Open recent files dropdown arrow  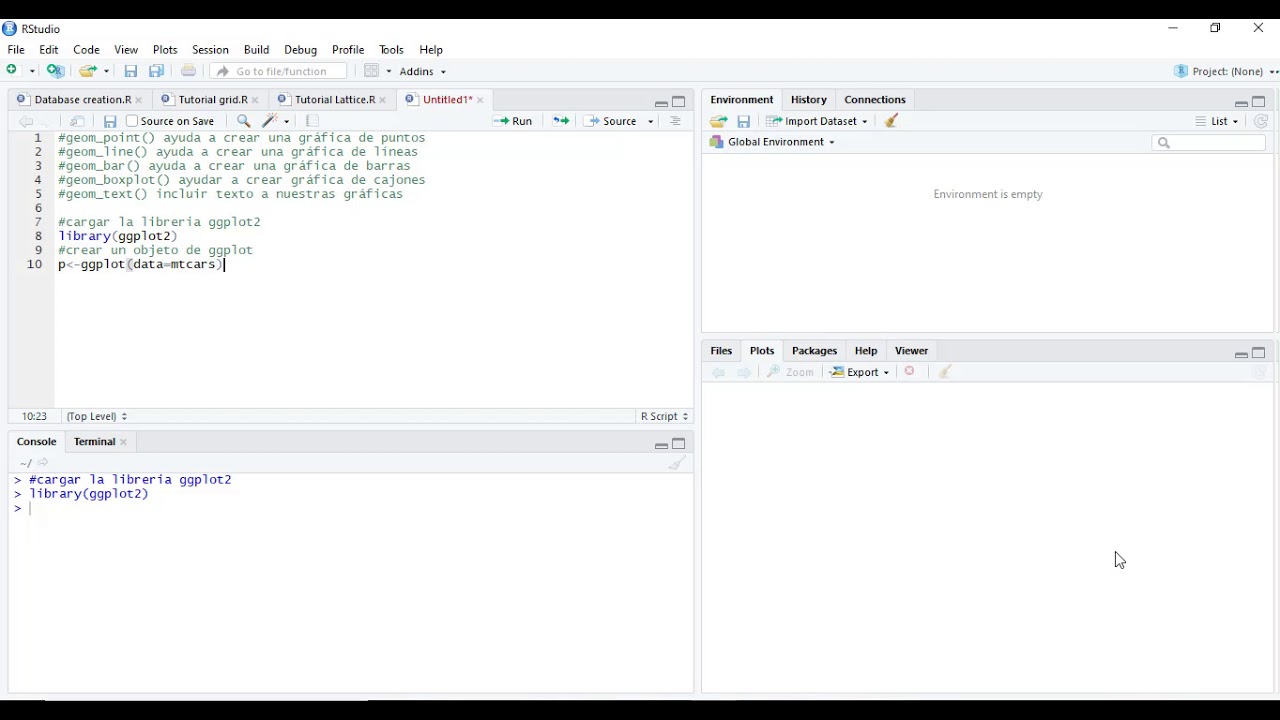106,71
